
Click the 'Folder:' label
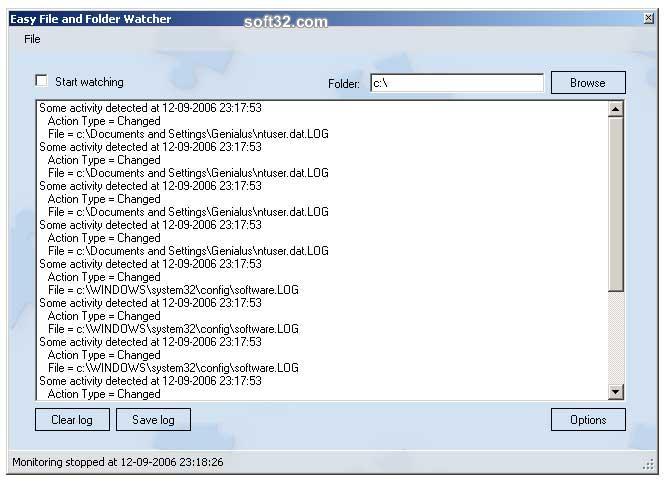point(343,84)
